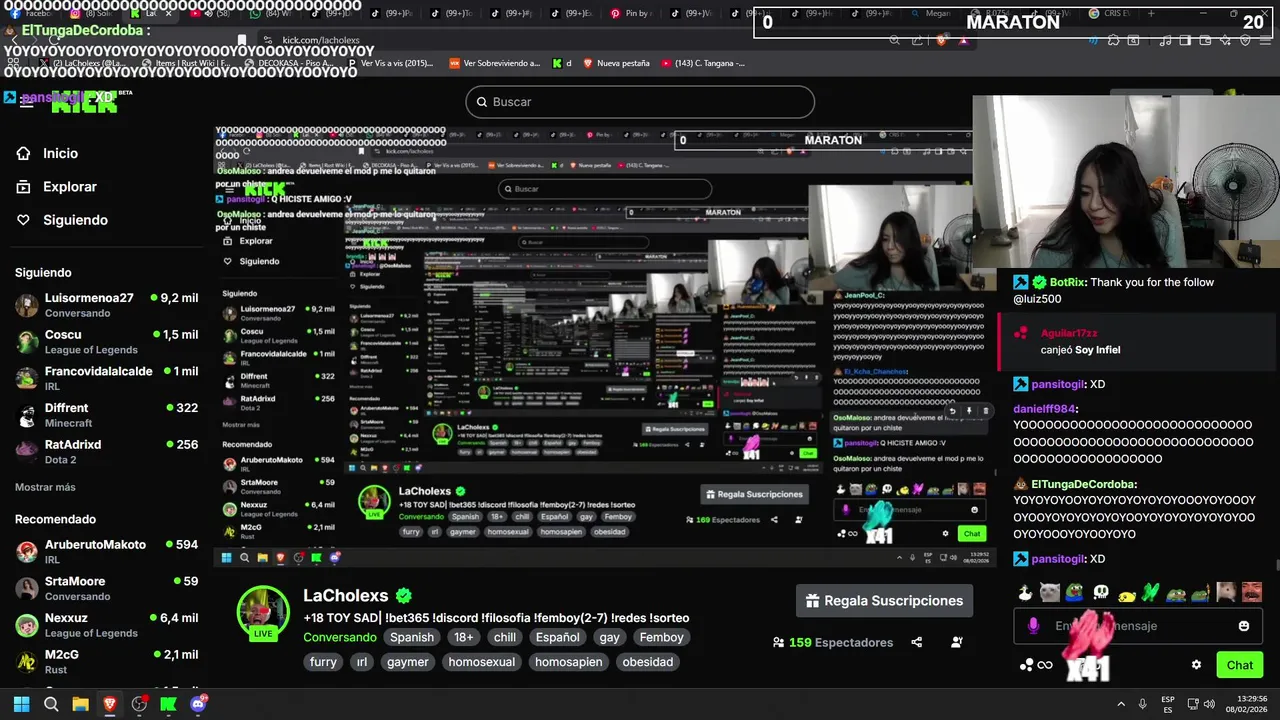Open Diffrent Minecraft channel
Screen dimensions: 1280x720
point(107,415)
